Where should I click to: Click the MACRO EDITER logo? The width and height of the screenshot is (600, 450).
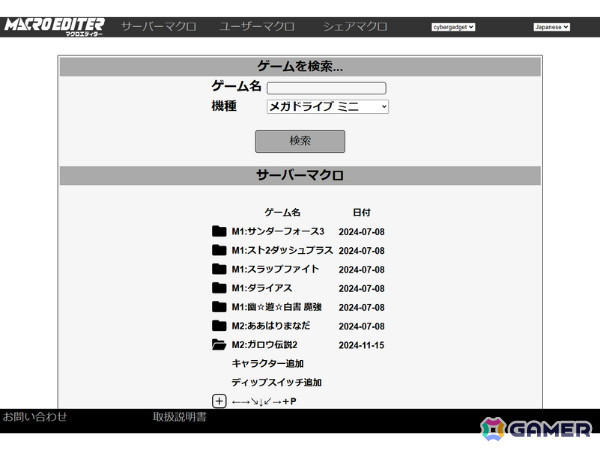54,26
